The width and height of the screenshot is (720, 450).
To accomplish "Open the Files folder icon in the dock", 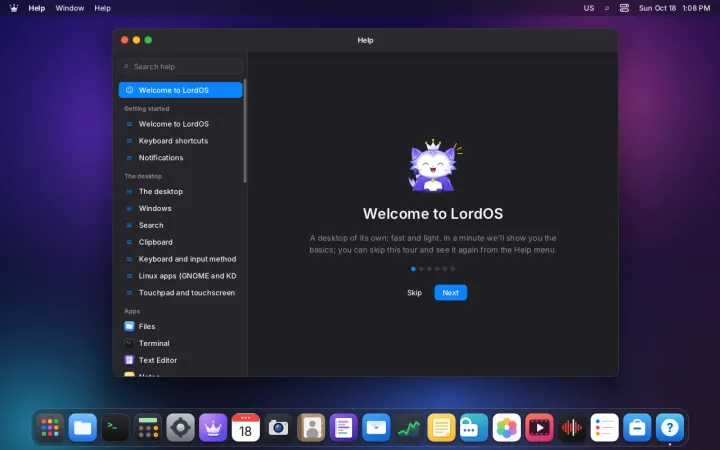I will tap(83, 428).
